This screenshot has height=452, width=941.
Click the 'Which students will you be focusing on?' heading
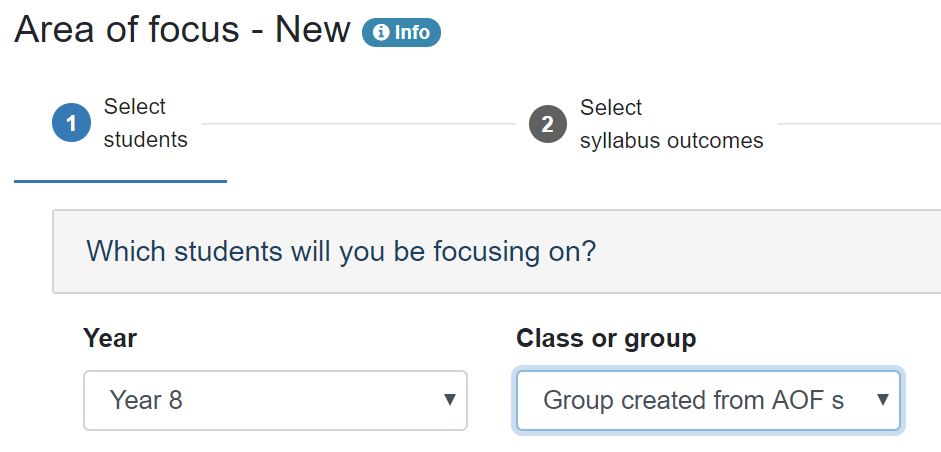pyautogui.click(x=341, y=251)
